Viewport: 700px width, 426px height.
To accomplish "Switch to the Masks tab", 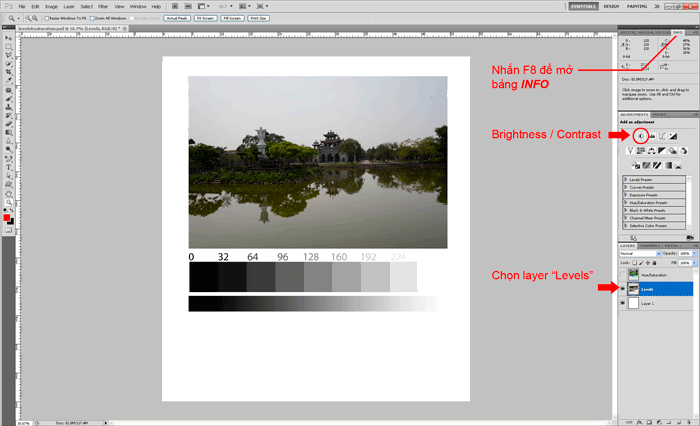I will (x=660, y=114).
